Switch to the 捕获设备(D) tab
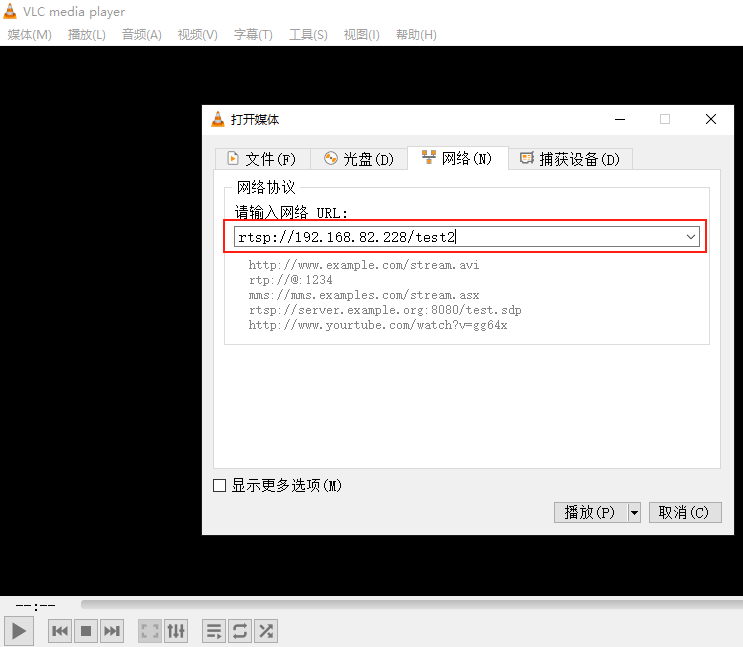This screenshot has height=647, width=743. click(x=570, y=159)
